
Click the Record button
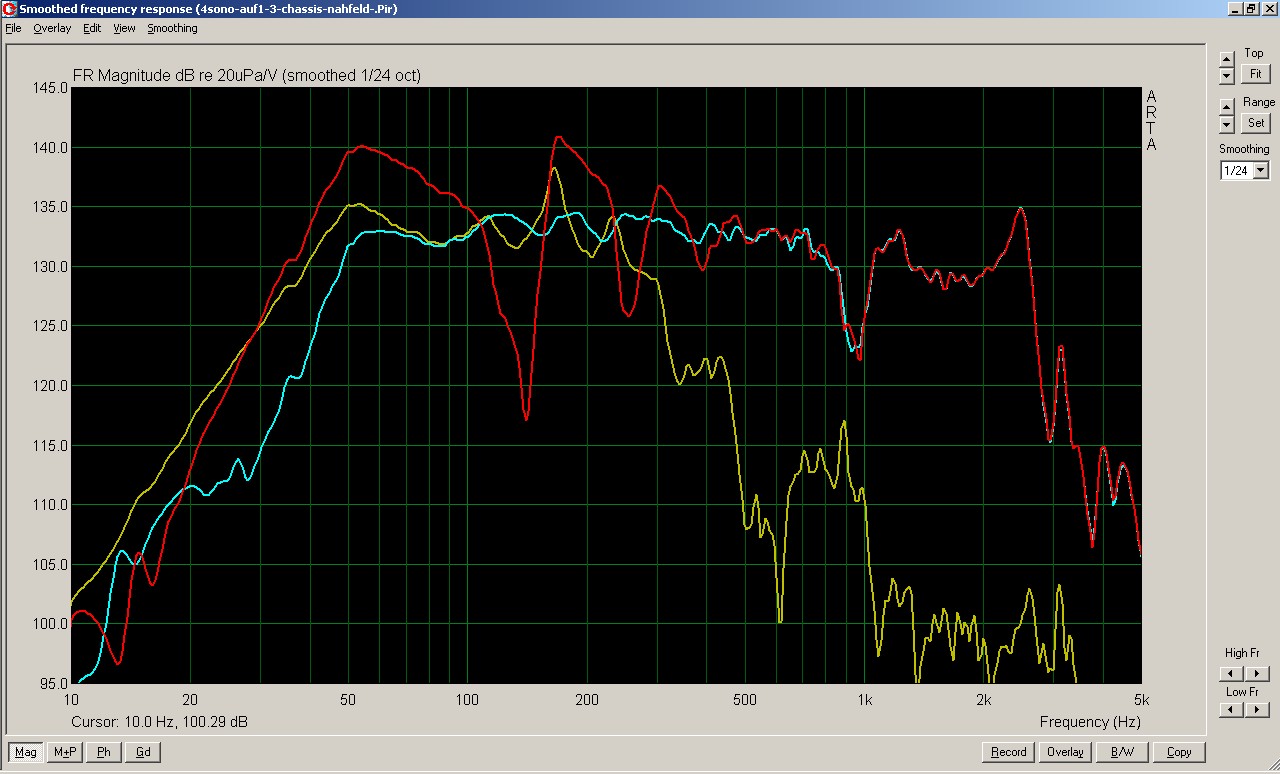pos(1008,752)
